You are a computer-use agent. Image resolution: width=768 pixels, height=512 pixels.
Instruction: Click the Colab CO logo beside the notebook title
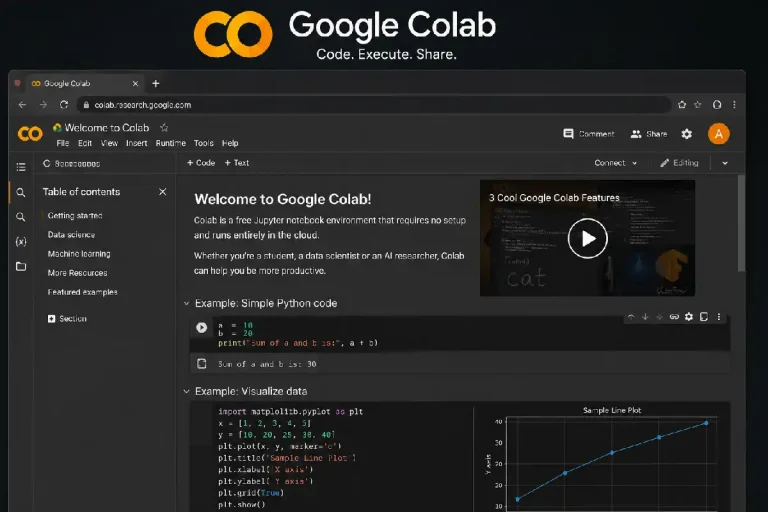tap(30, 133)
